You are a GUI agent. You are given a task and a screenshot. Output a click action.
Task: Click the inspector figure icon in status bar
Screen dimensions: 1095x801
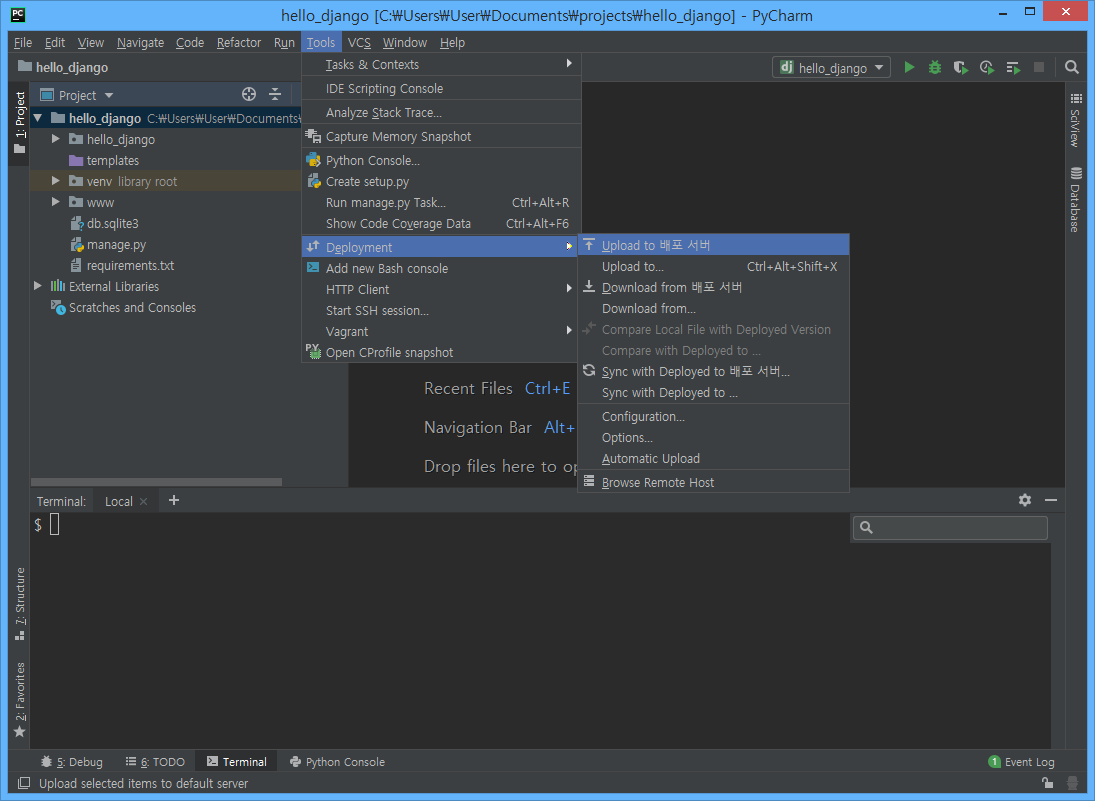(x=1073, y=784)
